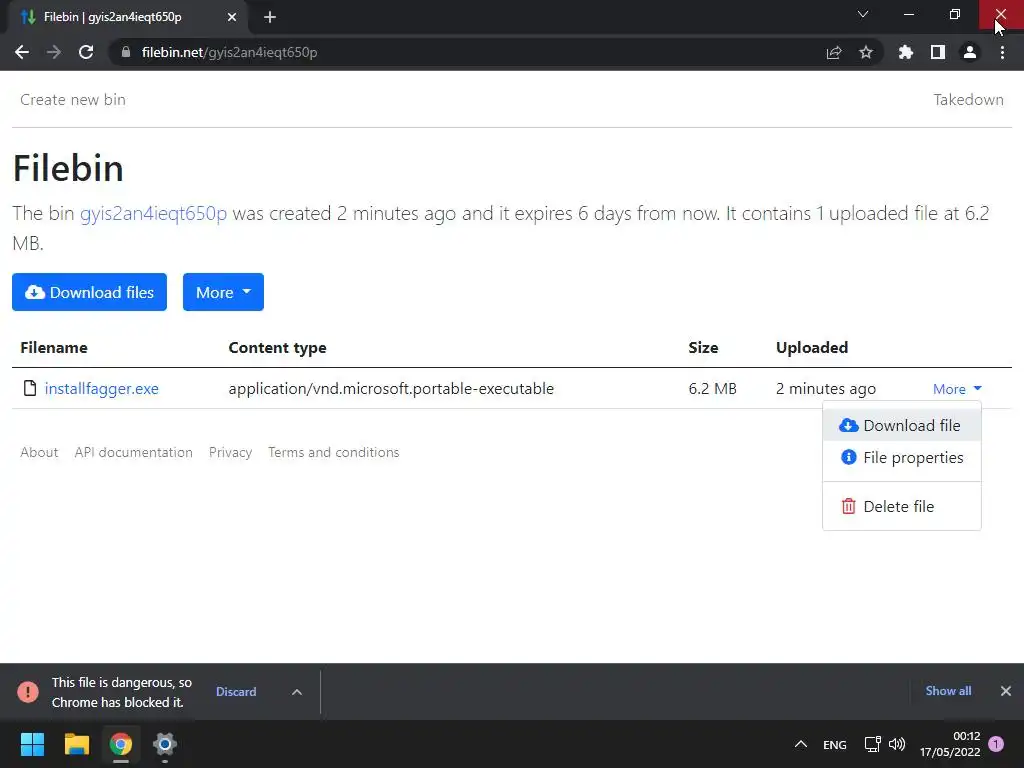This screenshot has width=1024, height=768.
Task: Choose Delete file from the menu
Action: (x=902, y=506)
